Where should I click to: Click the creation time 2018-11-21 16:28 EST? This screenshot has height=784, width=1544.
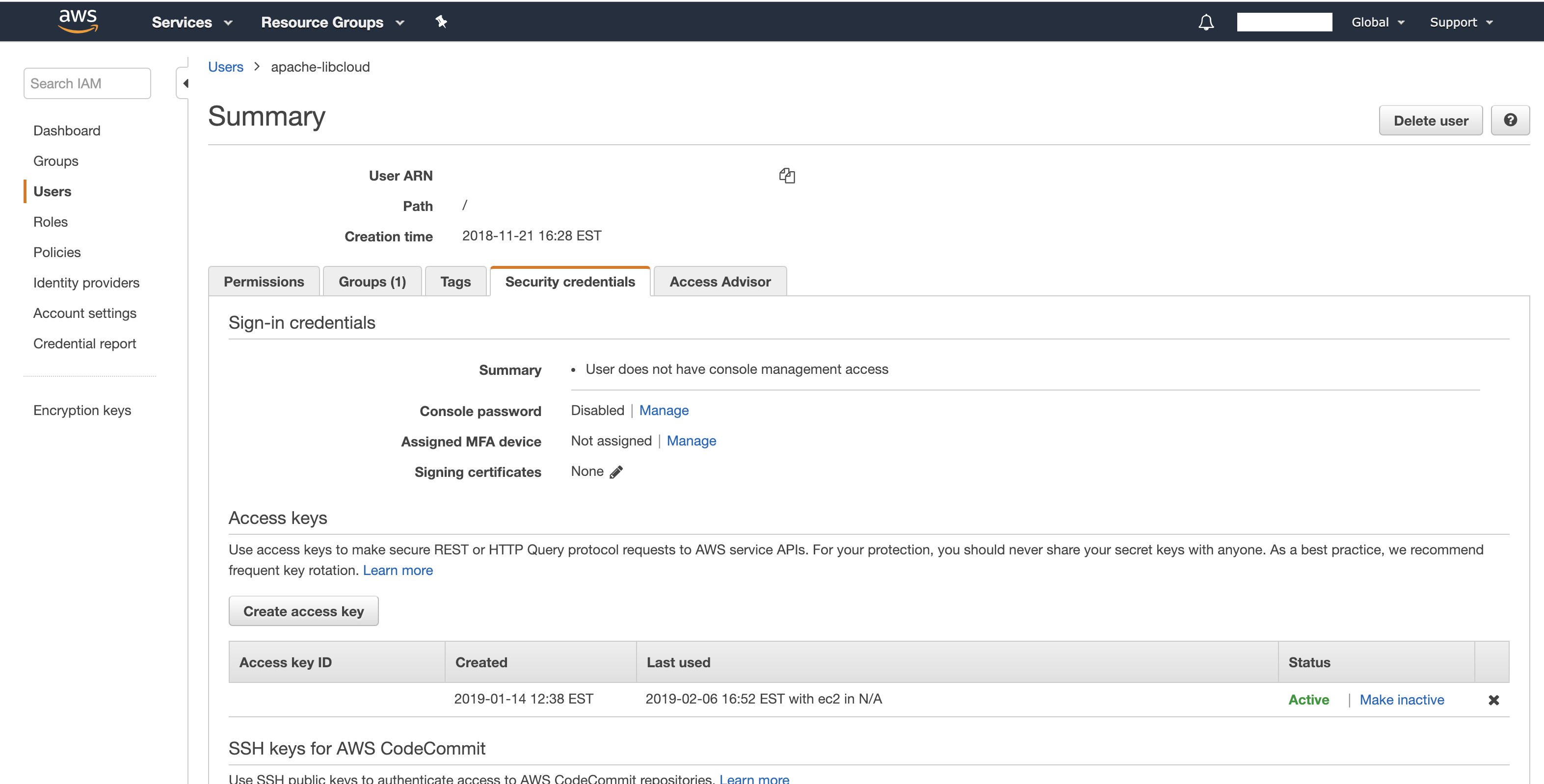coord(532,236)
